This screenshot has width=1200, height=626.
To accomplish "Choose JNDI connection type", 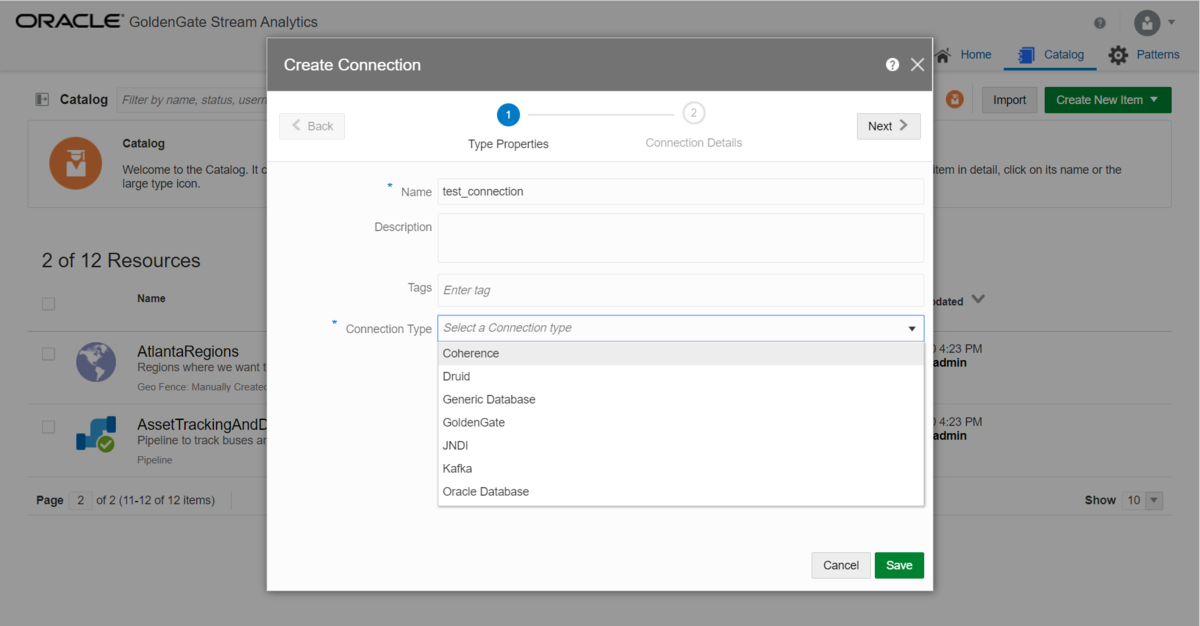I will click(x=681, y=445).
